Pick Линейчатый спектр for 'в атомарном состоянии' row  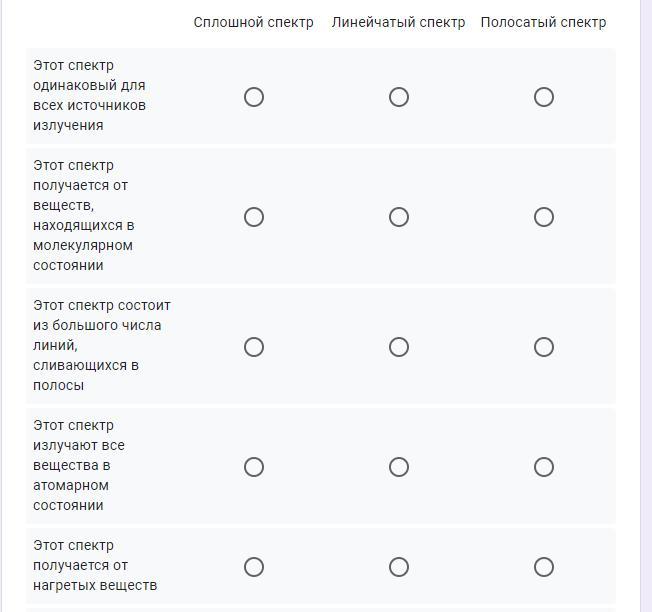399,467
